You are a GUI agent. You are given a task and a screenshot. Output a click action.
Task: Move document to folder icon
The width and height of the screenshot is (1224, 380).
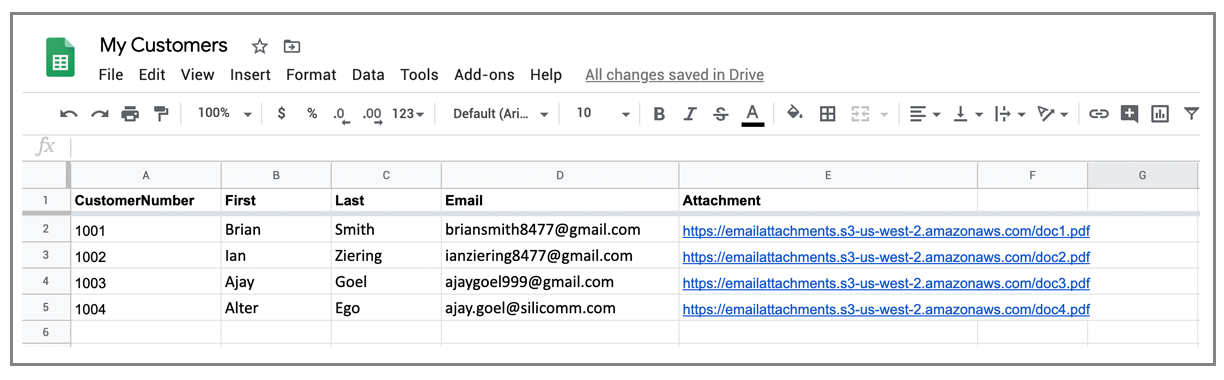pyautogui.click(x=291, y=46)
